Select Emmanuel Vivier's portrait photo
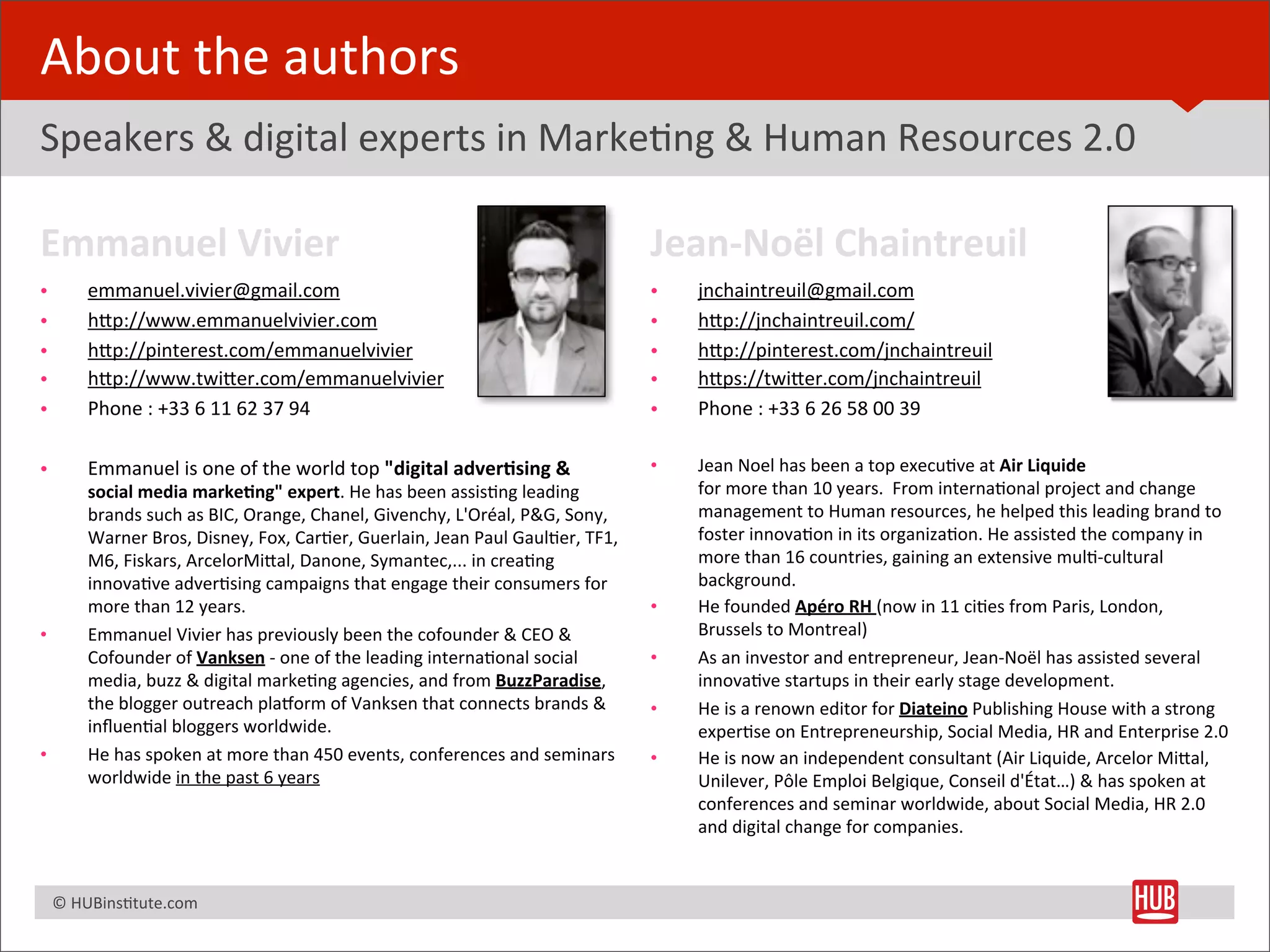 tap(541, 301)
